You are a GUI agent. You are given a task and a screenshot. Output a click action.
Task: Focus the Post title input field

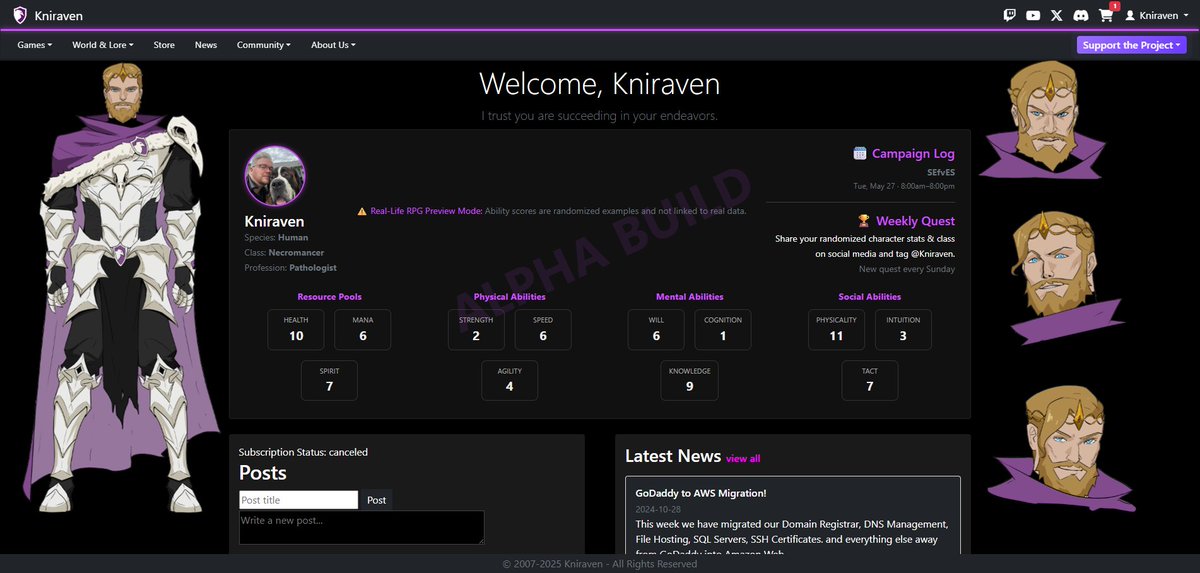coord(298,500)
